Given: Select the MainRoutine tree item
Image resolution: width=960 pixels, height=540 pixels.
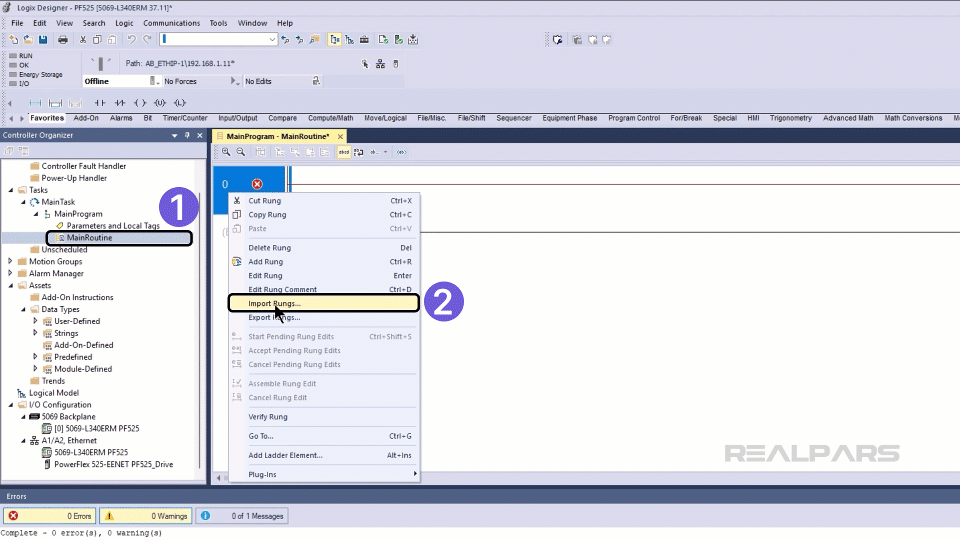Looking at the screenshot, I should tap(89, 238).
